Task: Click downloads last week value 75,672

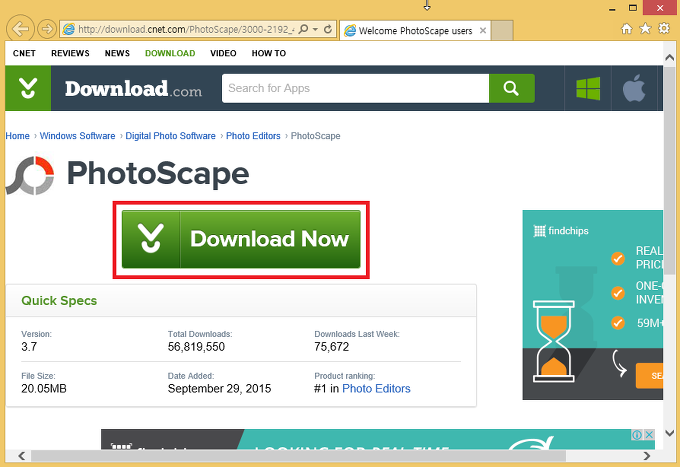Action: (332, 347)
